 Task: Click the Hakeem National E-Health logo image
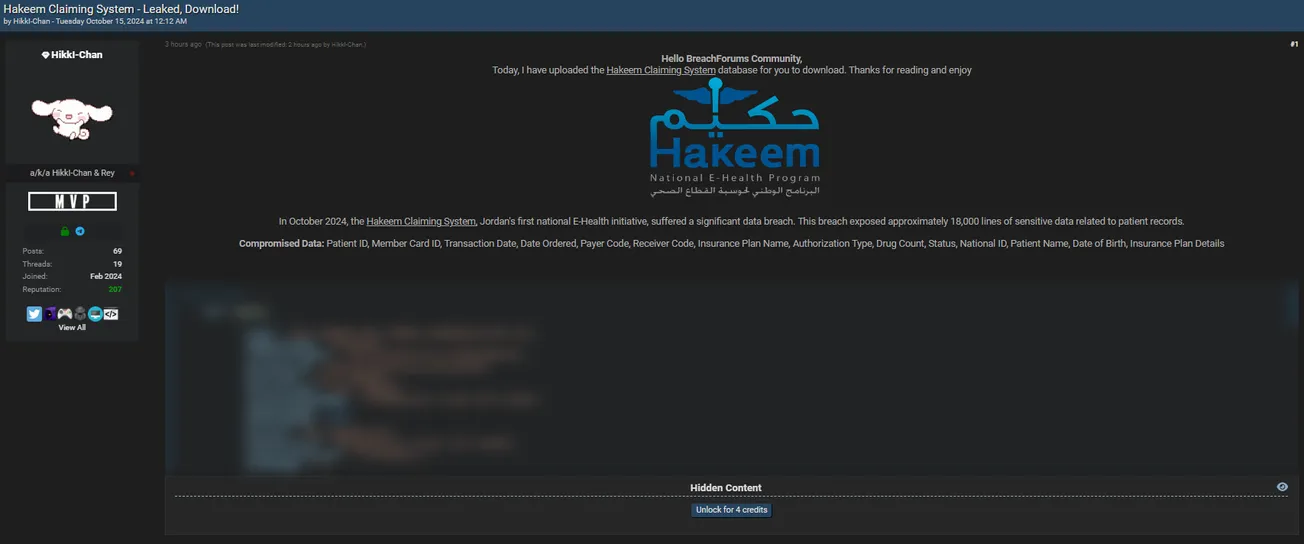[733, 138]
